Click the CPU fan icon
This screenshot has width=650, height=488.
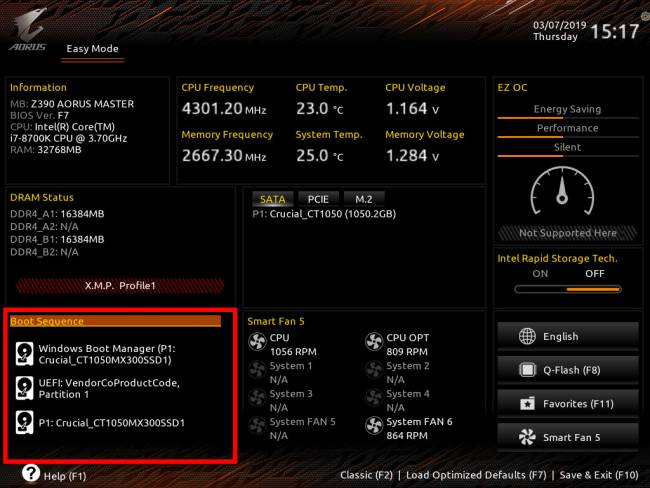tap(257, 342)
